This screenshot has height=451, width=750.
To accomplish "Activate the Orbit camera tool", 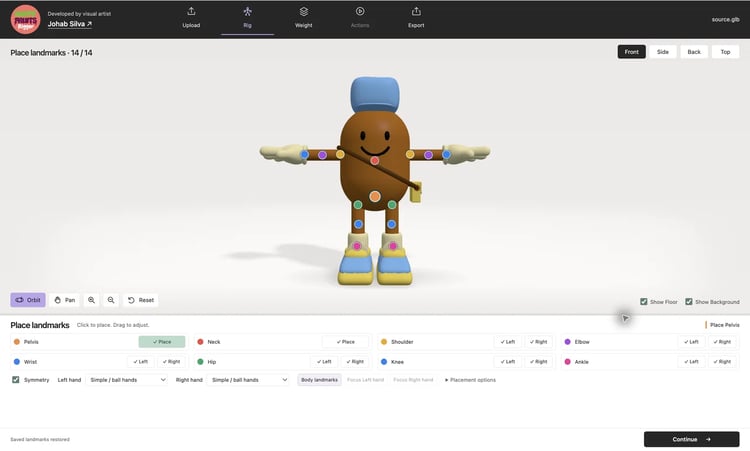I will click(x=28, y=300).
